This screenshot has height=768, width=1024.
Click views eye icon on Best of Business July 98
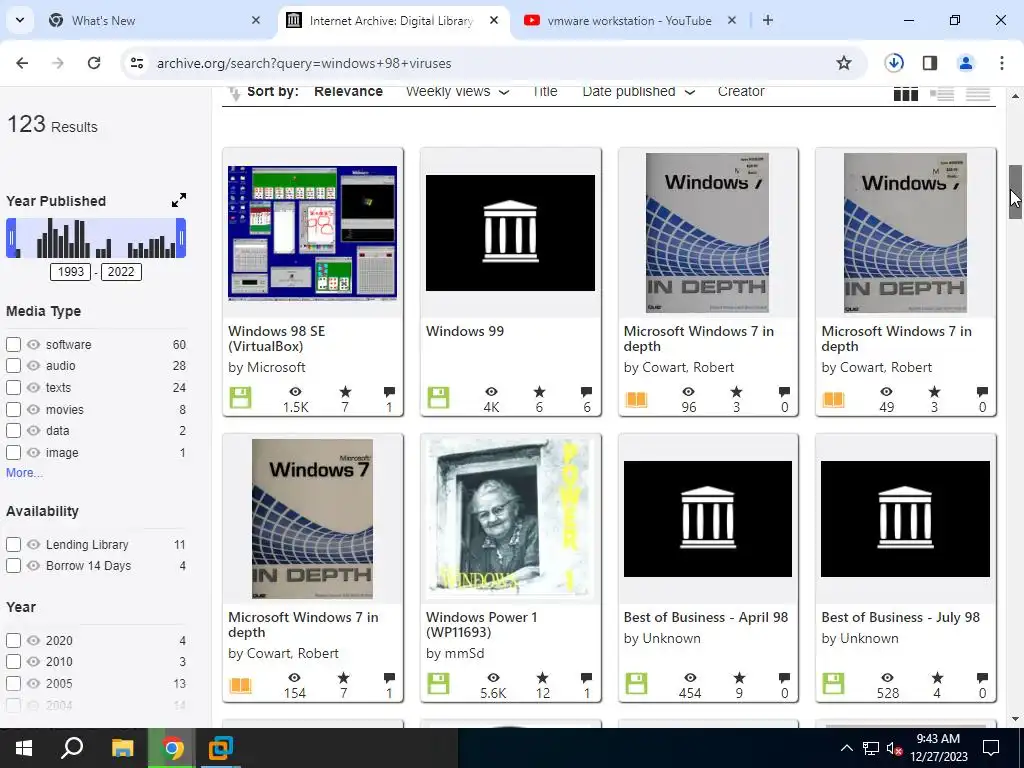coord(887,678)
